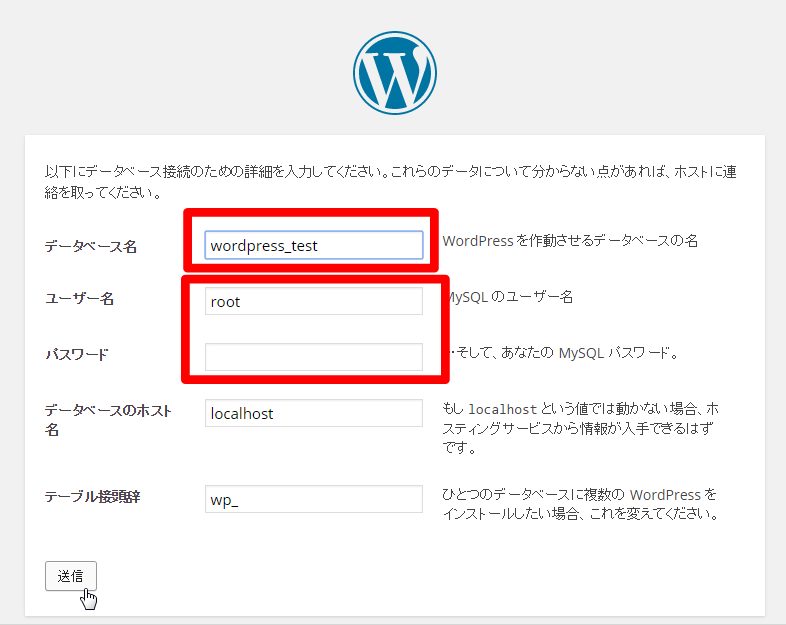Click the table prefix description about multiple WordPress installs
This screenshot has width=786, height=625.
pyautogui.click(x=580, y=506)
